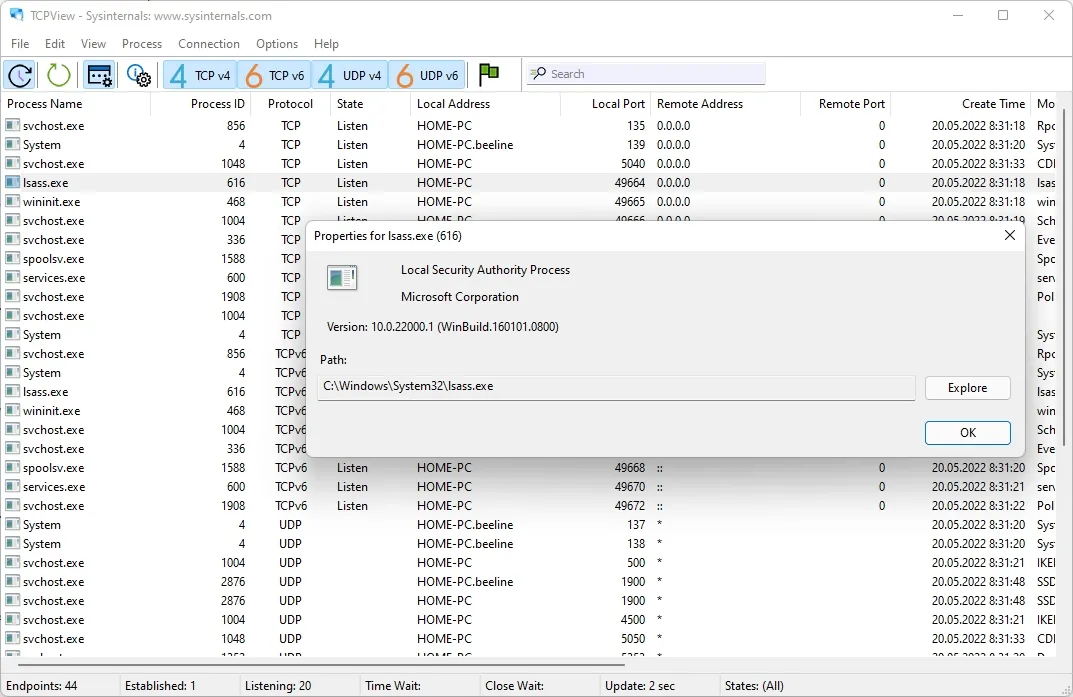Click the Explore button

click(968, 388)
